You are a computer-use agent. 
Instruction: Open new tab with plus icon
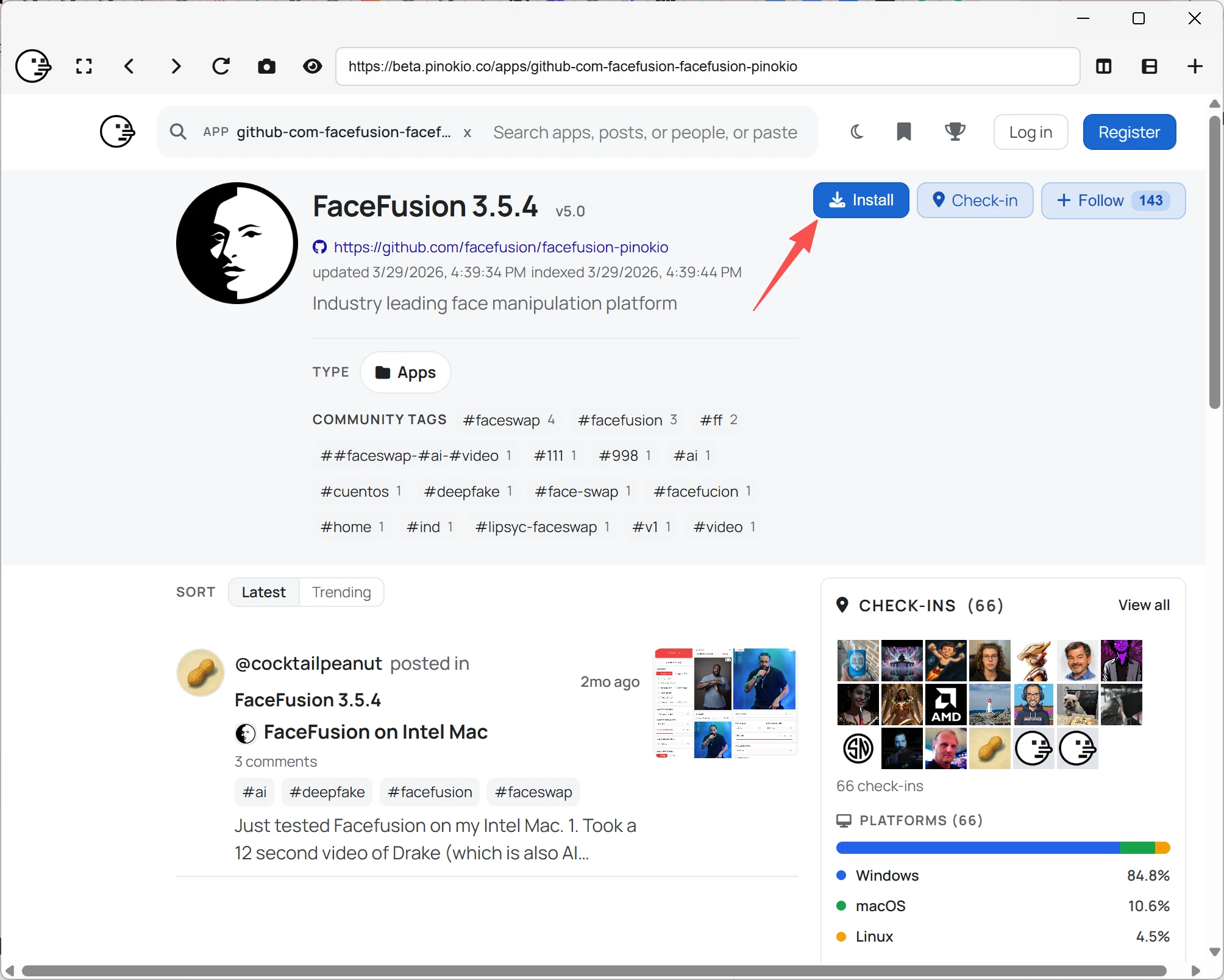(x=1195, y=66)
